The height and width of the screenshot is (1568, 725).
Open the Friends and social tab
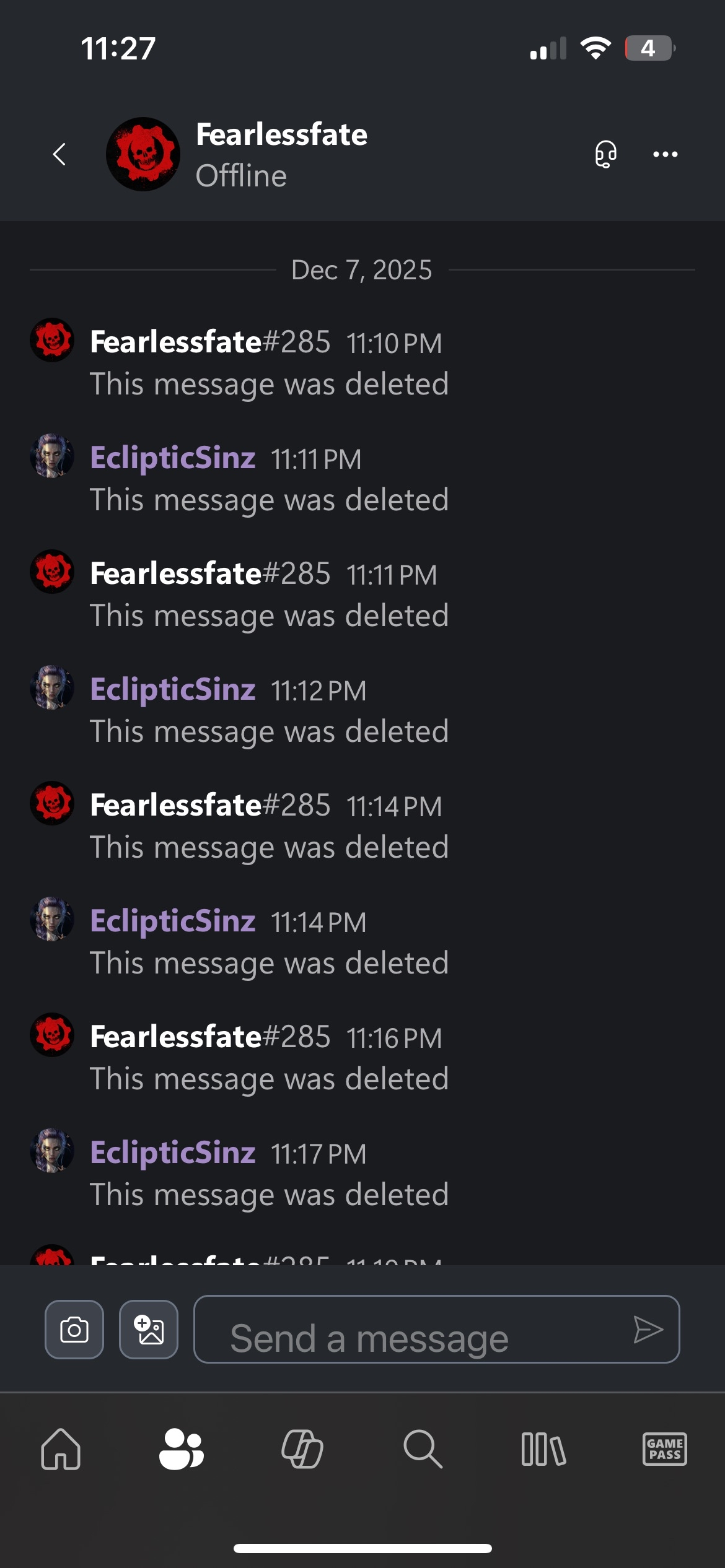tap(181, 1449)
